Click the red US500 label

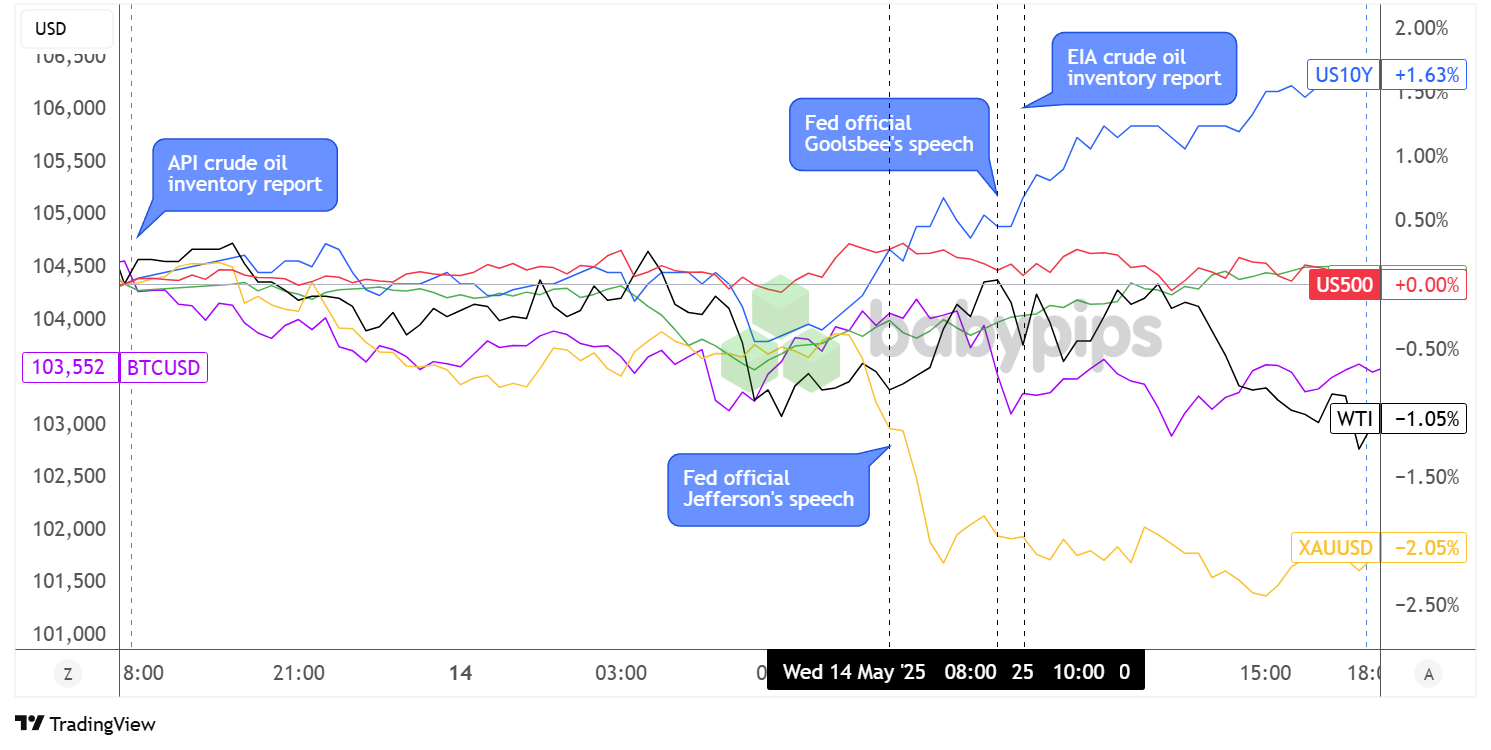tap(1344, 284)
